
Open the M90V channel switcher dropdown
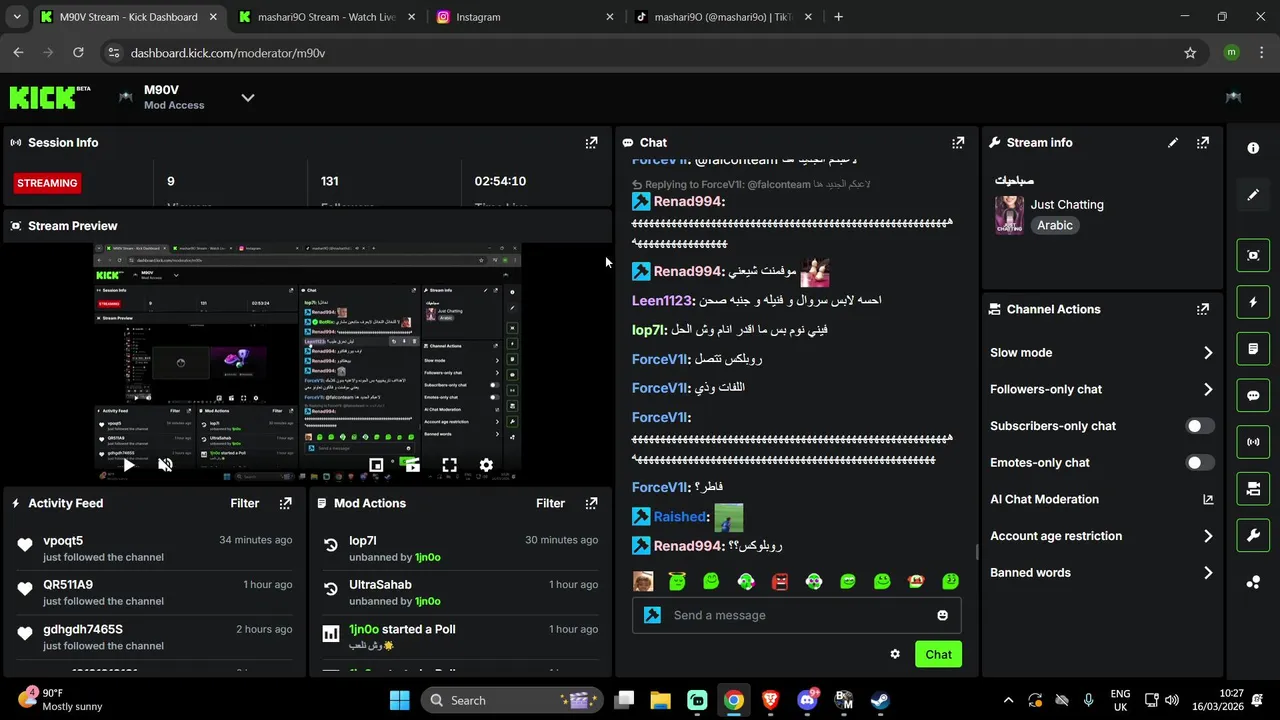248,97
